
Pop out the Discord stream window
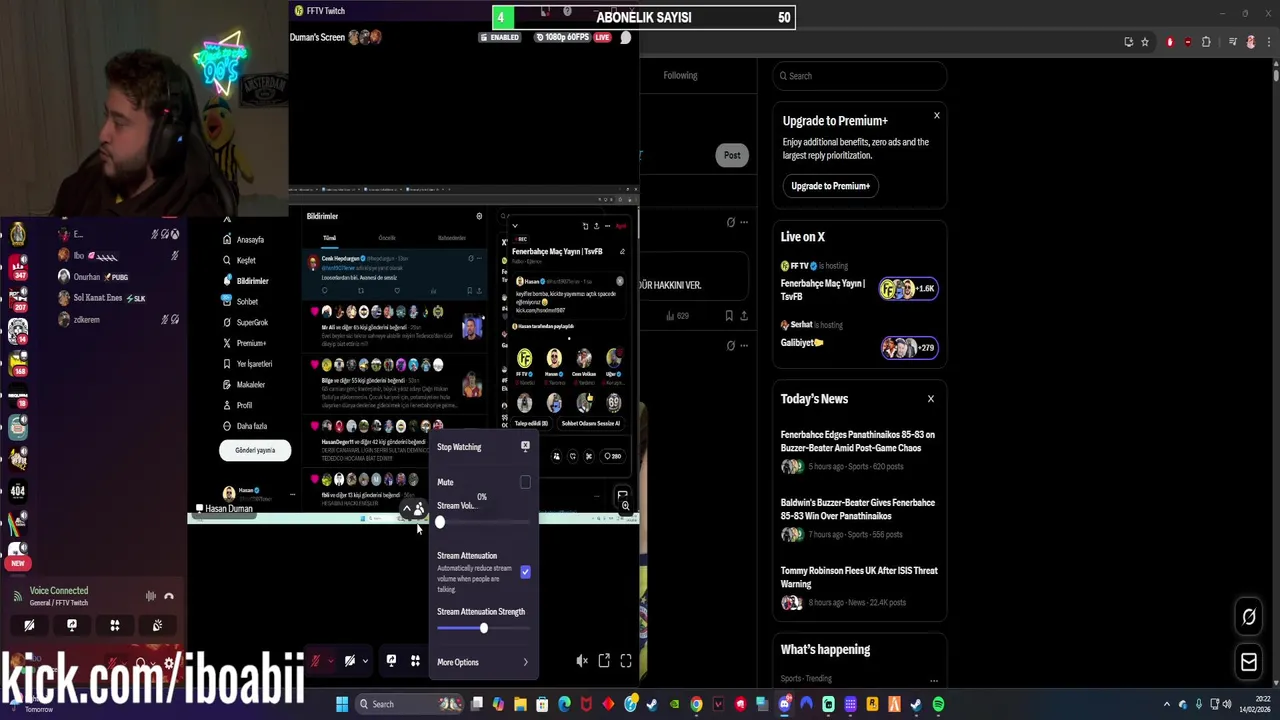[x=604, y=661]
